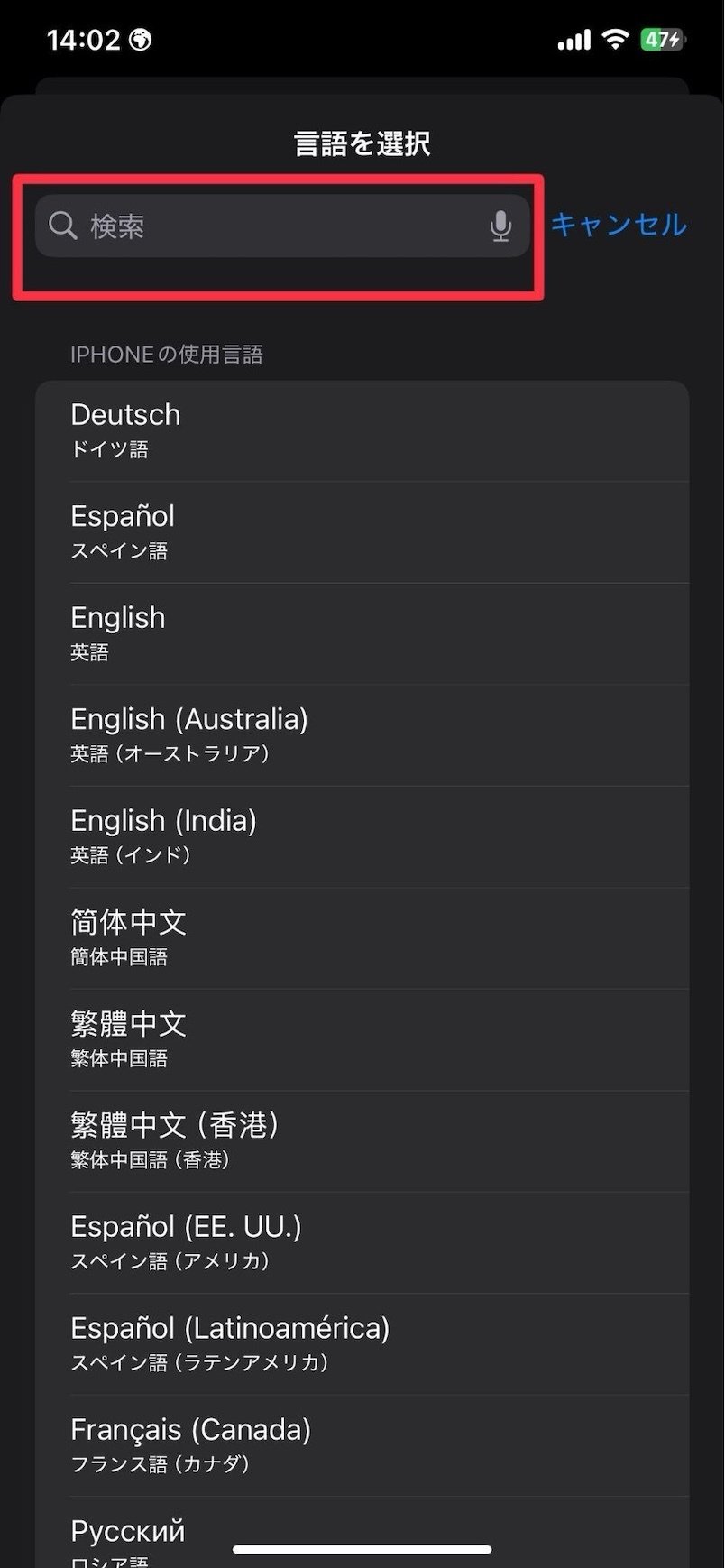The image size is (725, 1568).
Task: Tap the 検索 search field
Action: (x=280, y=226)
